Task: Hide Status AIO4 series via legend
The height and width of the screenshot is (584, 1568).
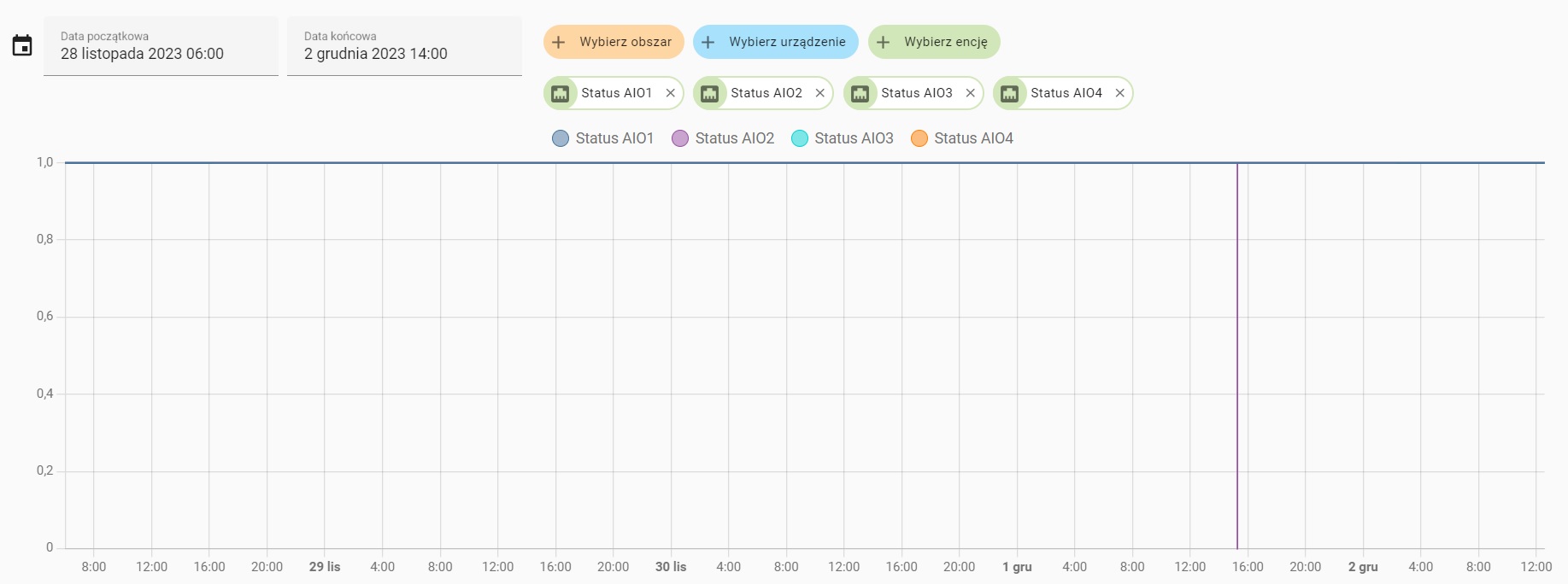Action: pyautogui.click(x=962, y=138)
